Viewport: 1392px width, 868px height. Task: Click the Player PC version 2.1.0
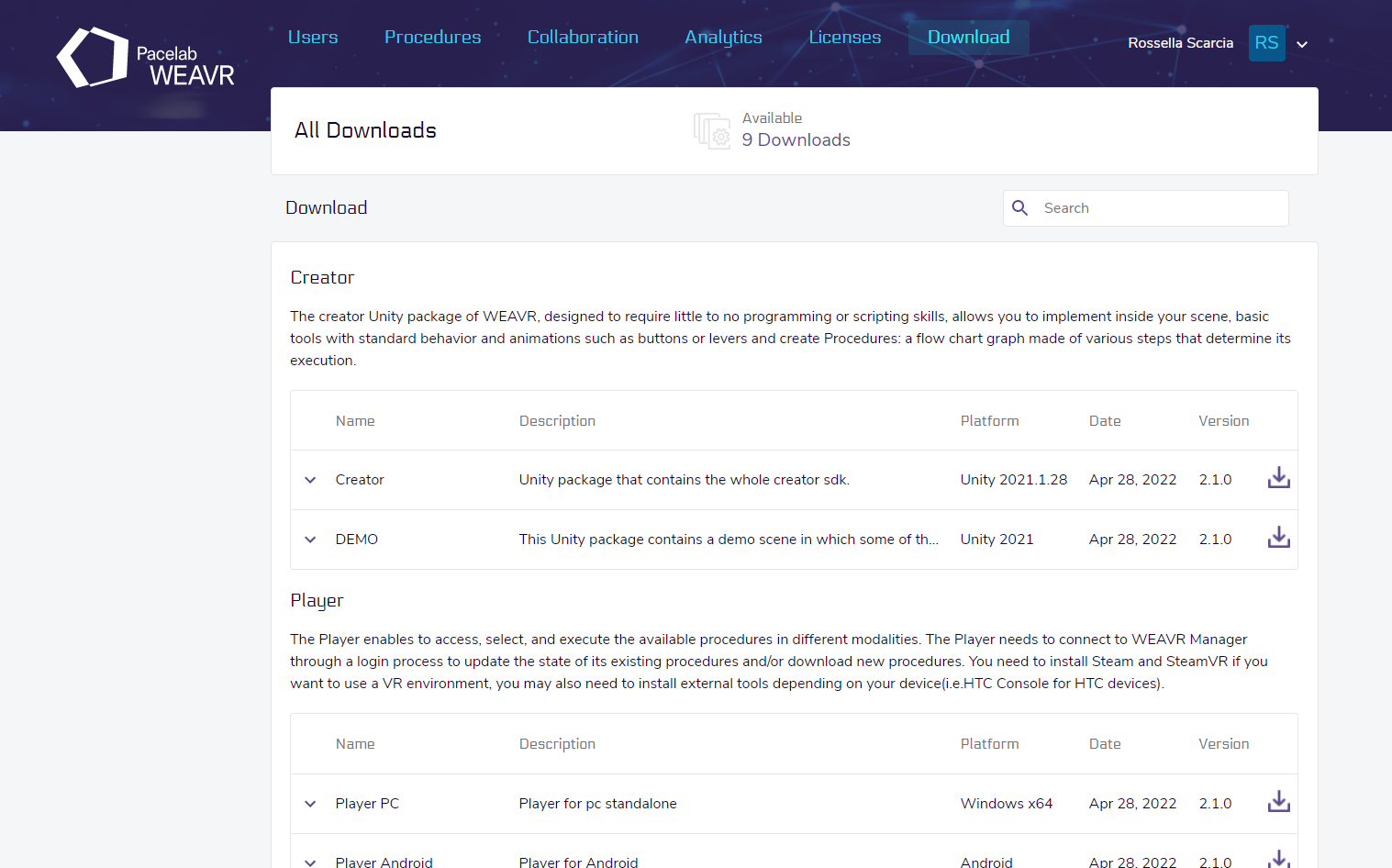[x=1215, y=804]
